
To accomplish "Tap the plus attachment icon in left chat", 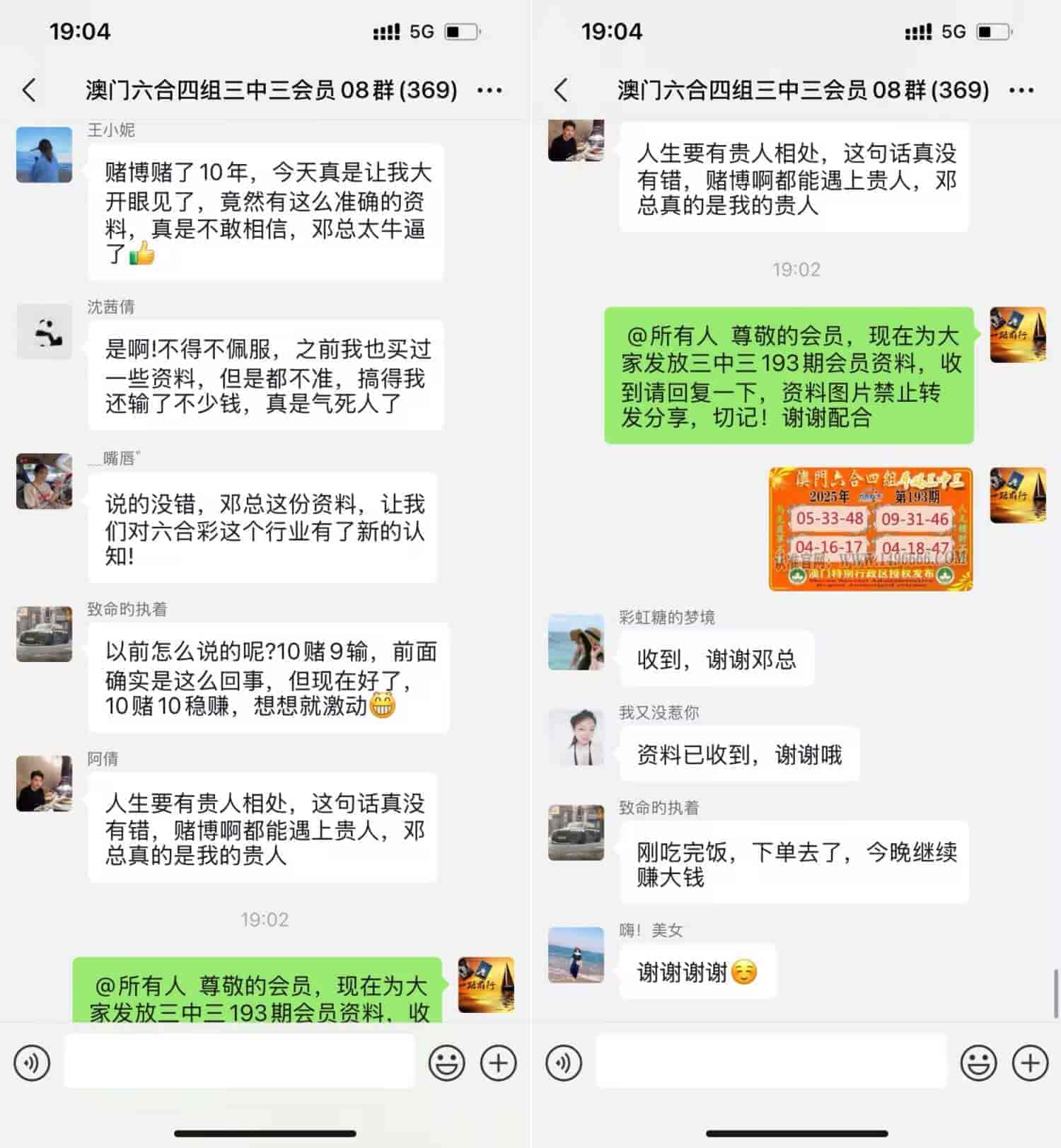I will pos(498,1062).
